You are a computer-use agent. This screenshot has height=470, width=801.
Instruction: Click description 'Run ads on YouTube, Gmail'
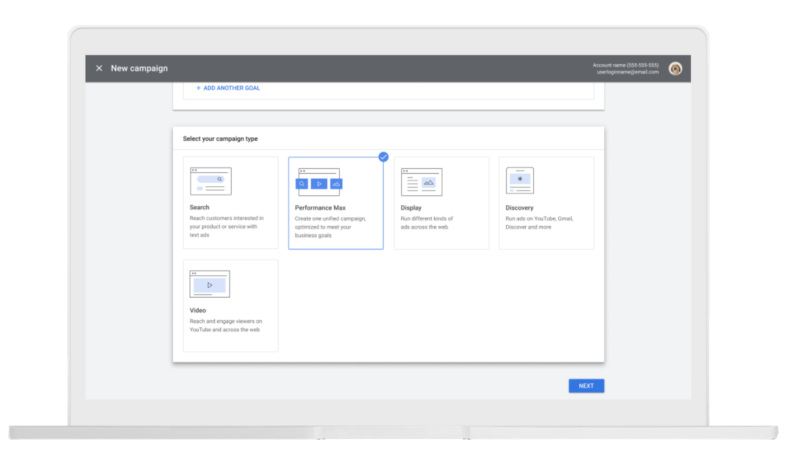click(539, 219)
